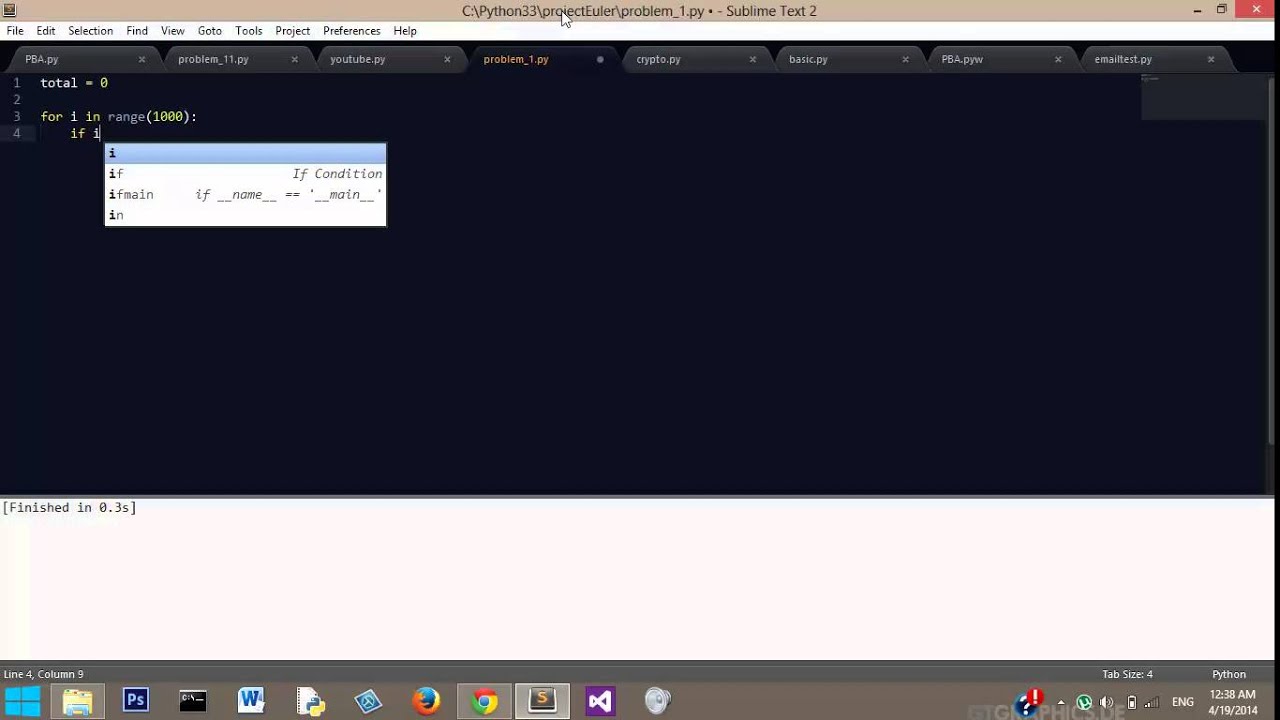1280x720 pixels.
Task: Click the 'Line 4, Column 9' status text
Action: coord(44,675)
